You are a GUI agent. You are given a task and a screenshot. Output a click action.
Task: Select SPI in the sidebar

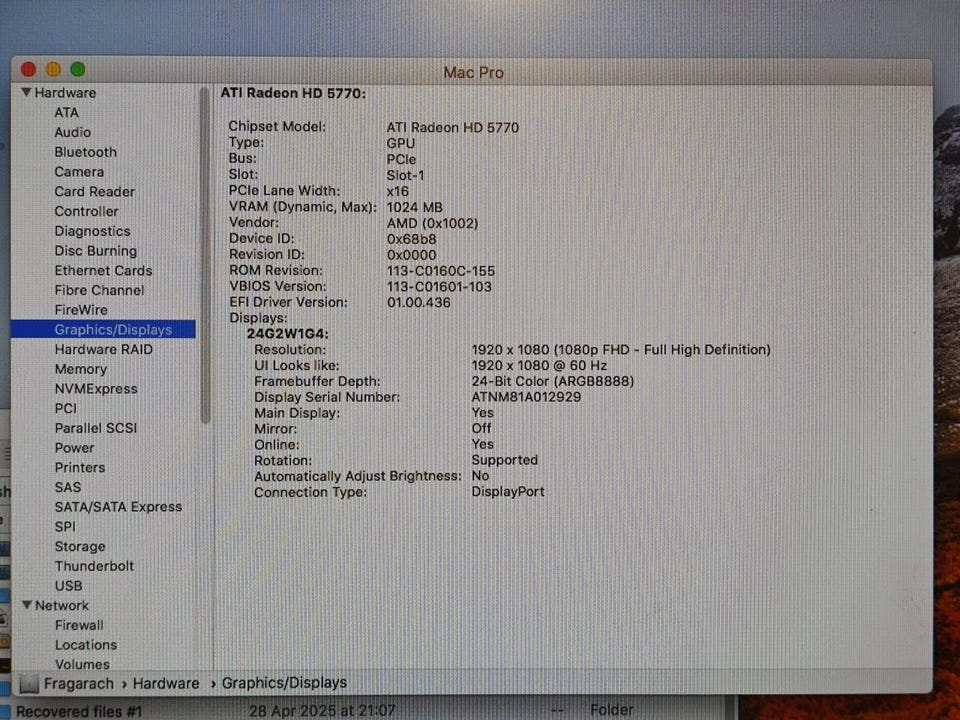point(65,527)
